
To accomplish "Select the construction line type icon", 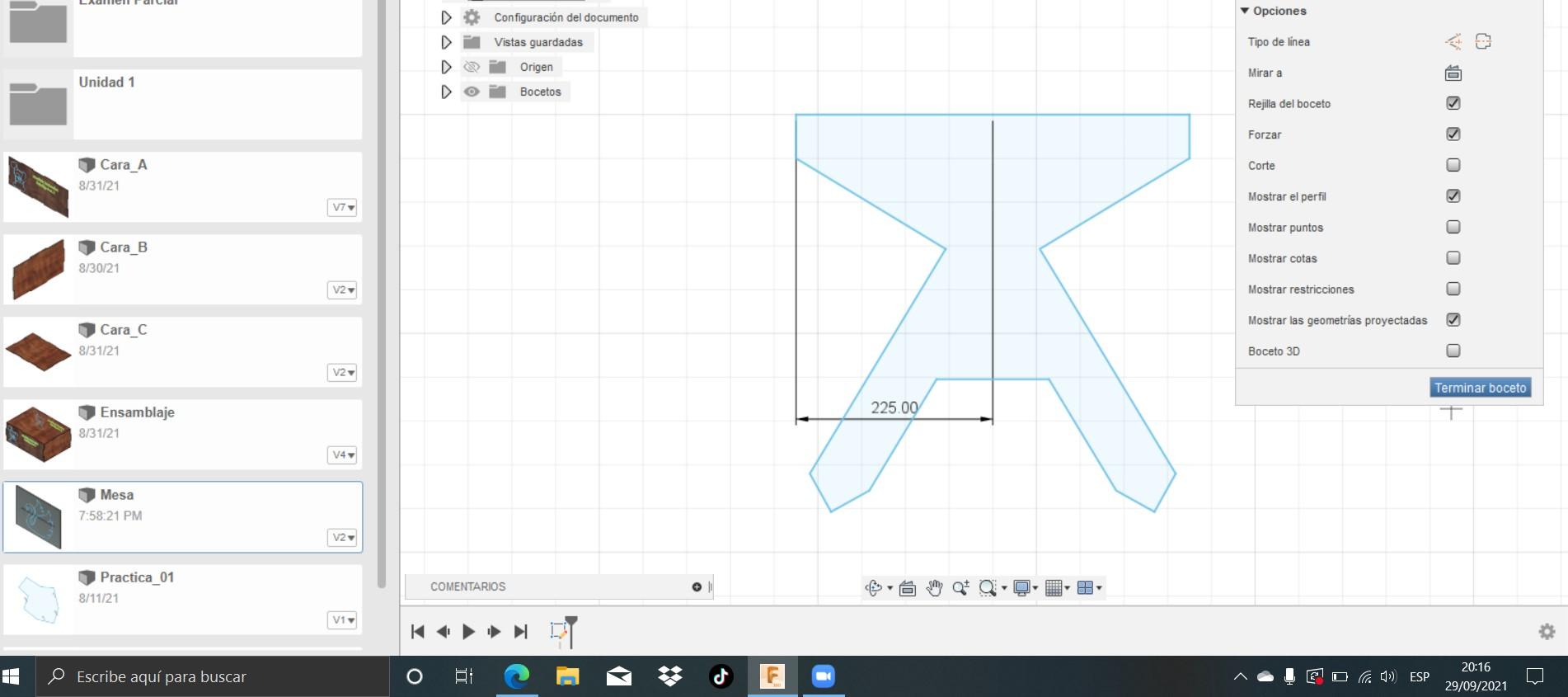I will (1453, 42).
